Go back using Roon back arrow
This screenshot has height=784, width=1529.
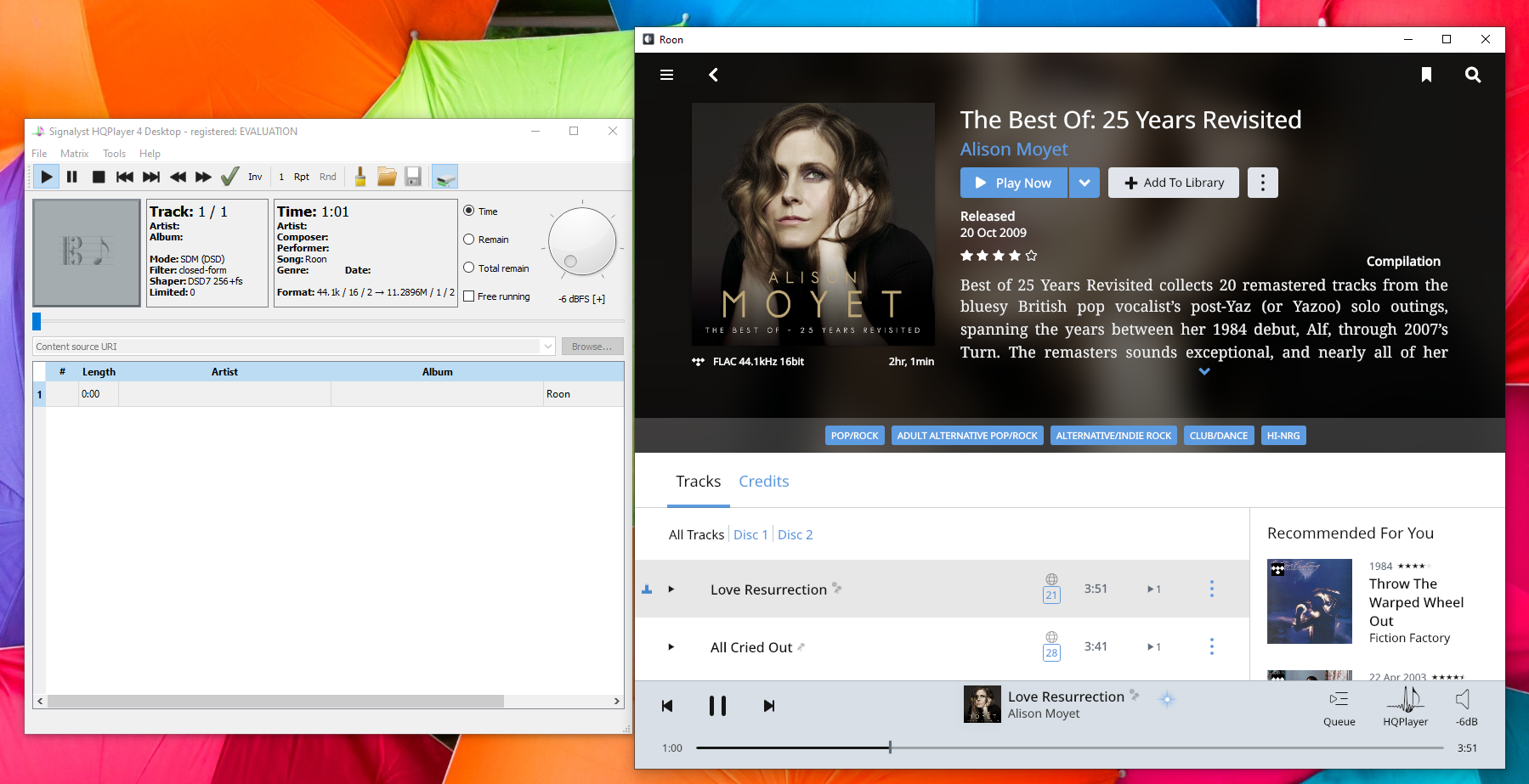pos(714,75)
